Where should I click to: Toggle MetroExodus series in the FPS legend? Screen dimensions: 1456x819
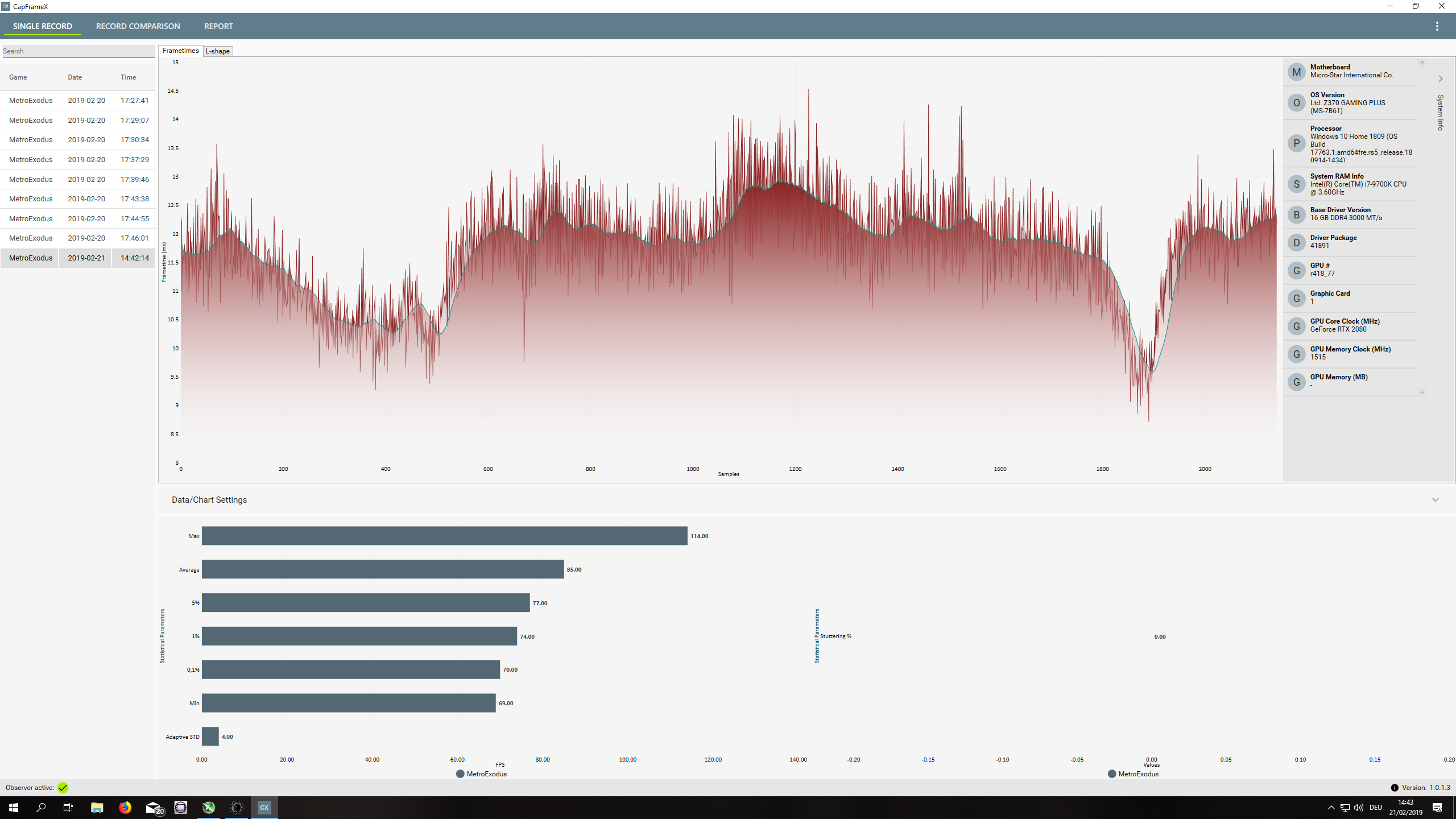click(x=481, y=774)
